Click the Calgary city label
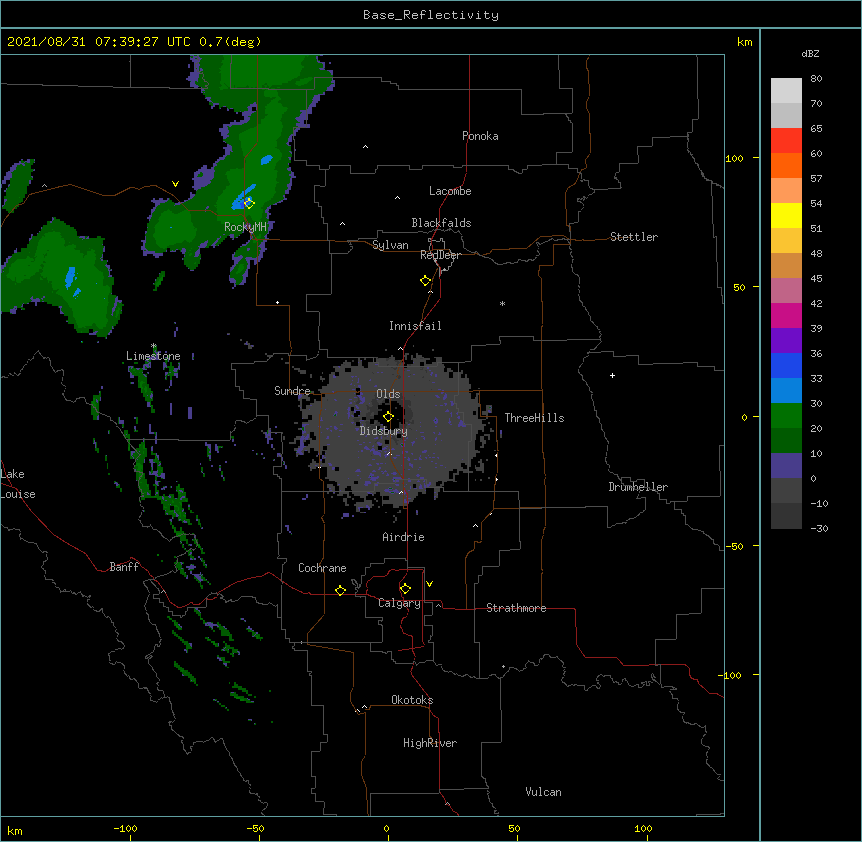The image size is (862, 842). coord(399,603)
